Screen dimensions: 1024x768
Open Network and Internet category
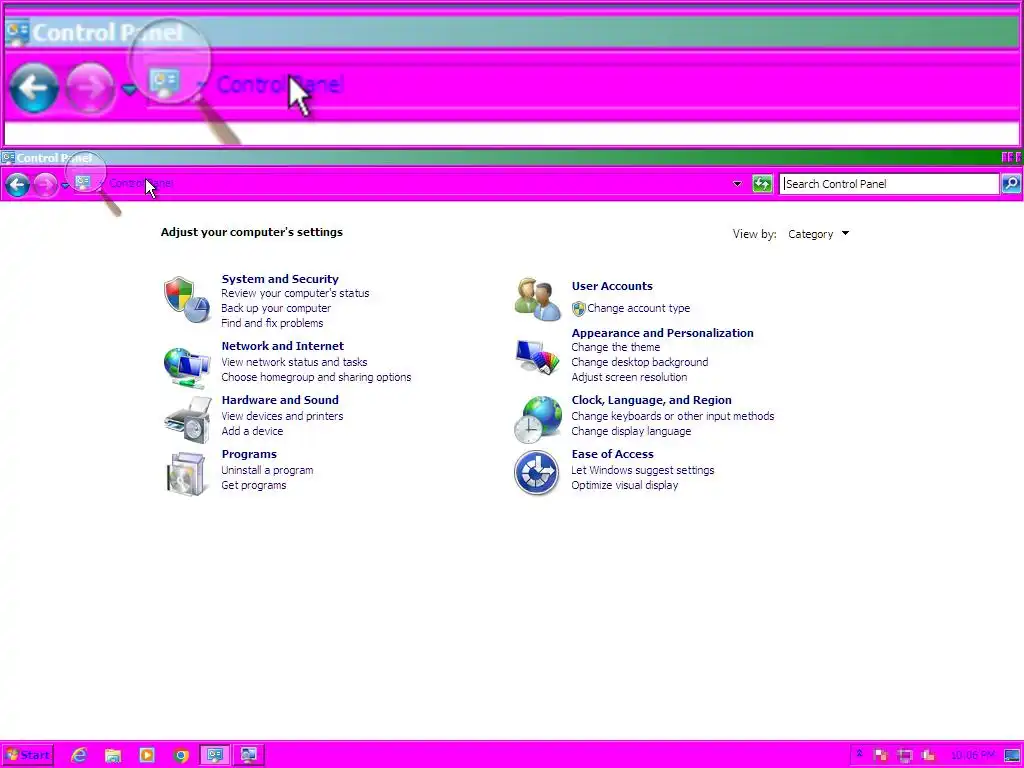pyautogui.click(x=282, y=346)
